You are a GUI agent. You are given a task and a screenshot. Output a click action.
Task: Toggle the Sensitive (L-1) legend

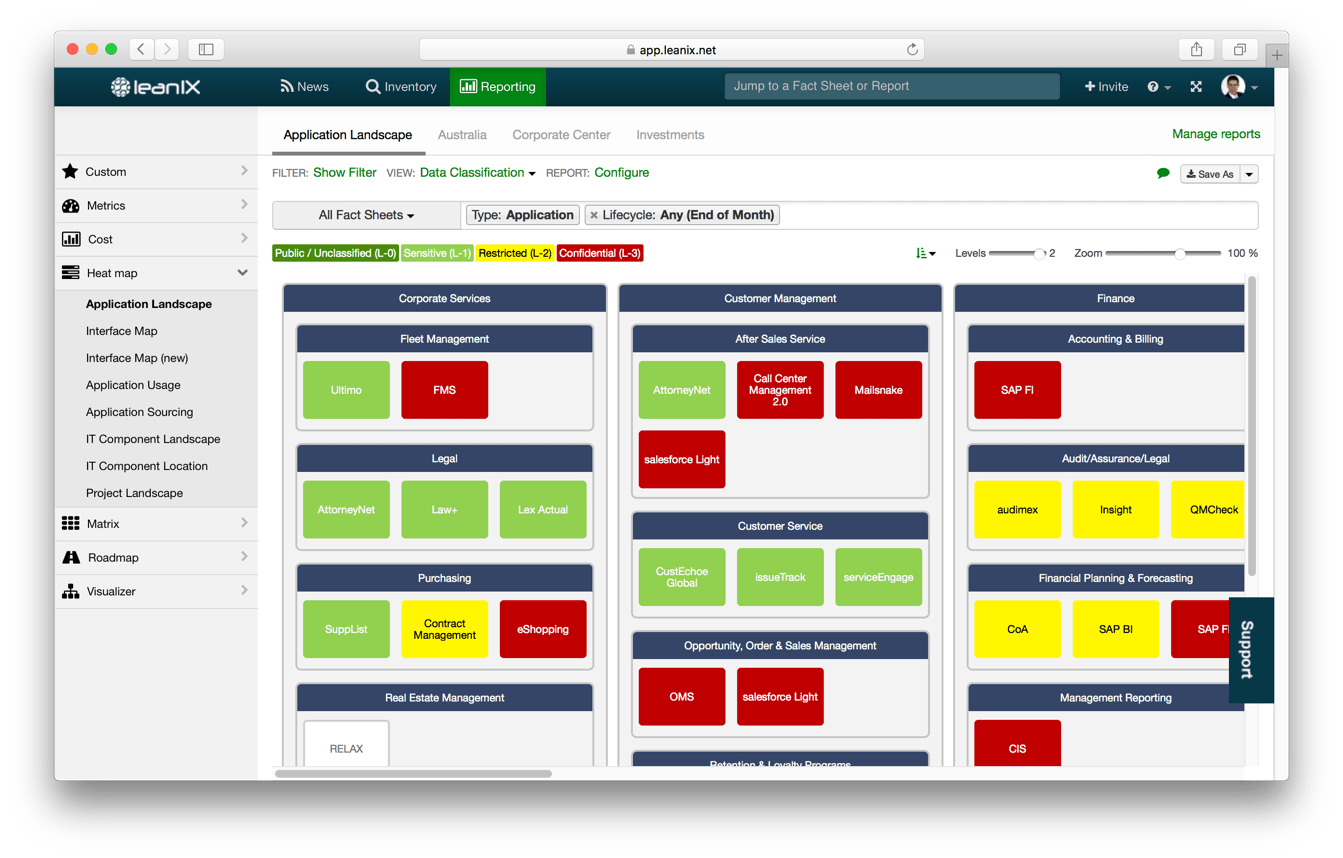click(x=437, y=253)
